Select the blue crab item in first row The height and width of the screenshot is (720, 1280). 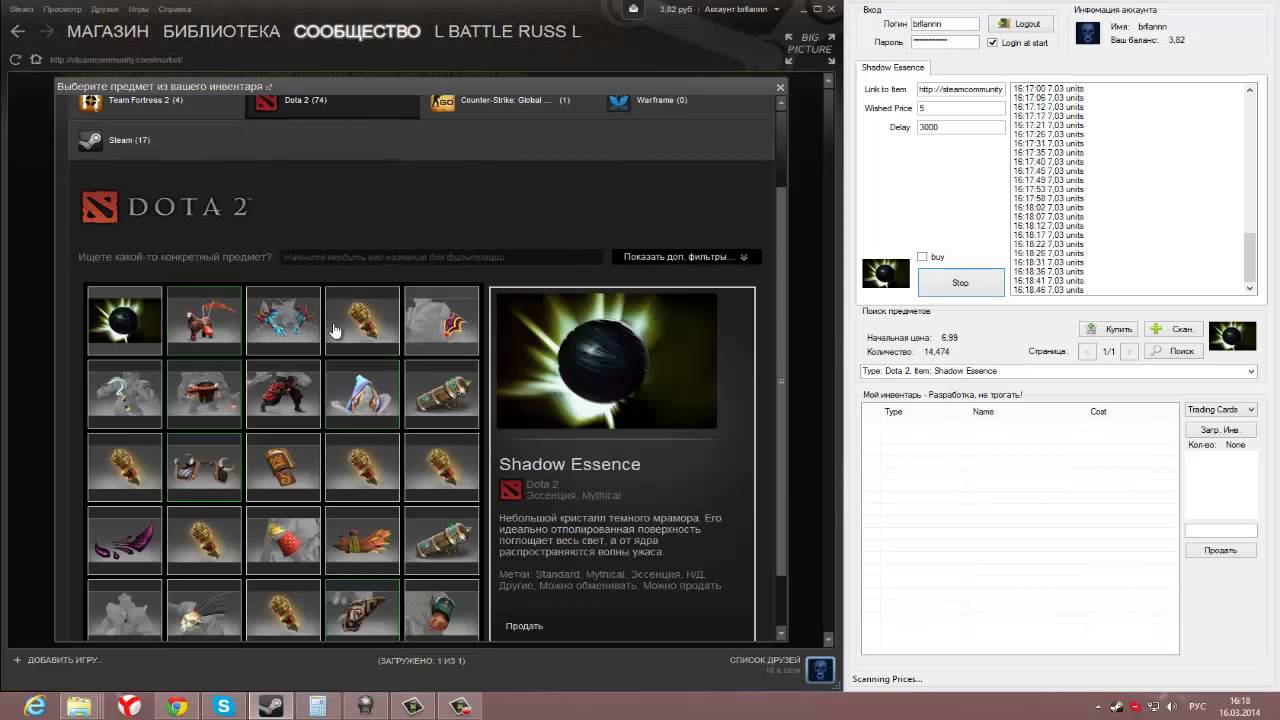tap(283, 321)
